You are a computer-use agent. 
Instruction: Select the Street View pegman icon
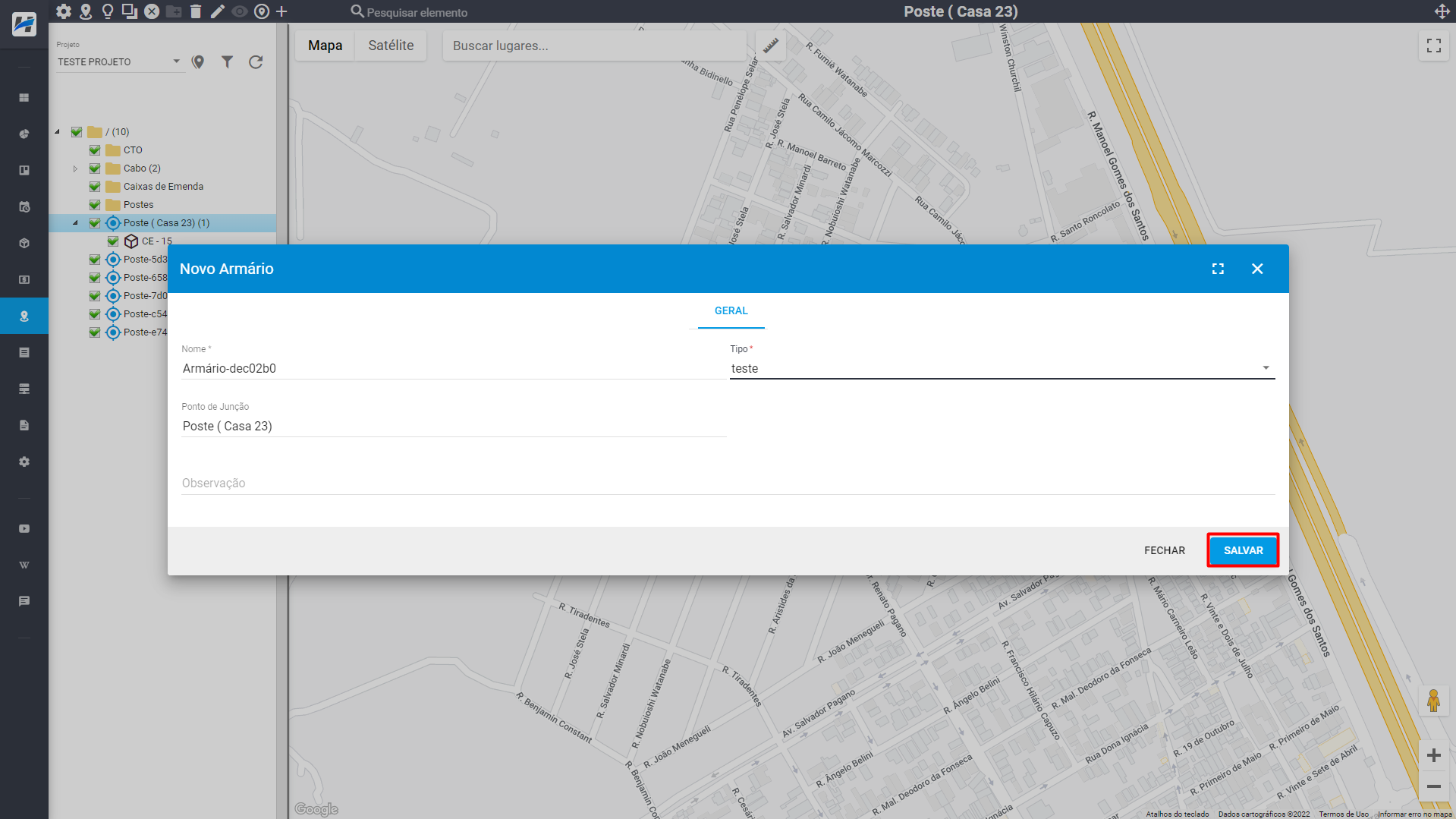pos(1433,701)
